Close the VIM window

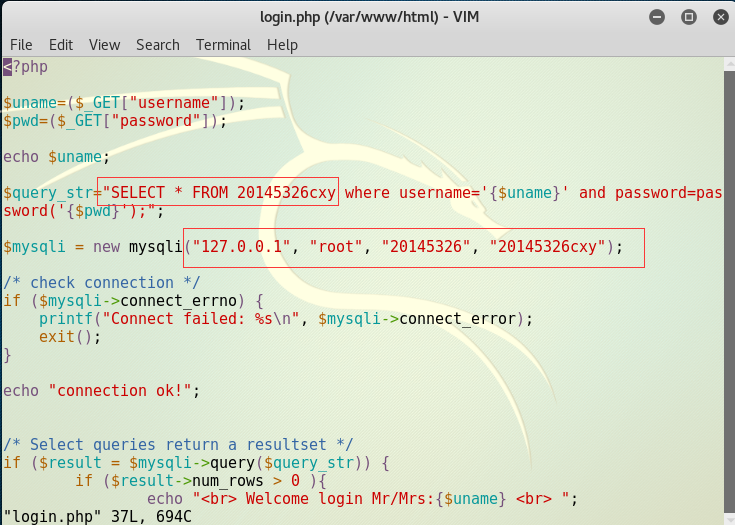click(x=720, y=17)
